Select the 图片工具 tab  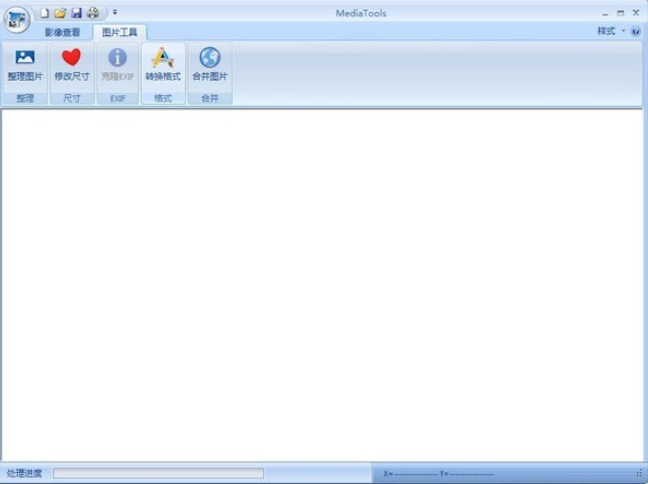pyautogui.click(x=119, y=32)
